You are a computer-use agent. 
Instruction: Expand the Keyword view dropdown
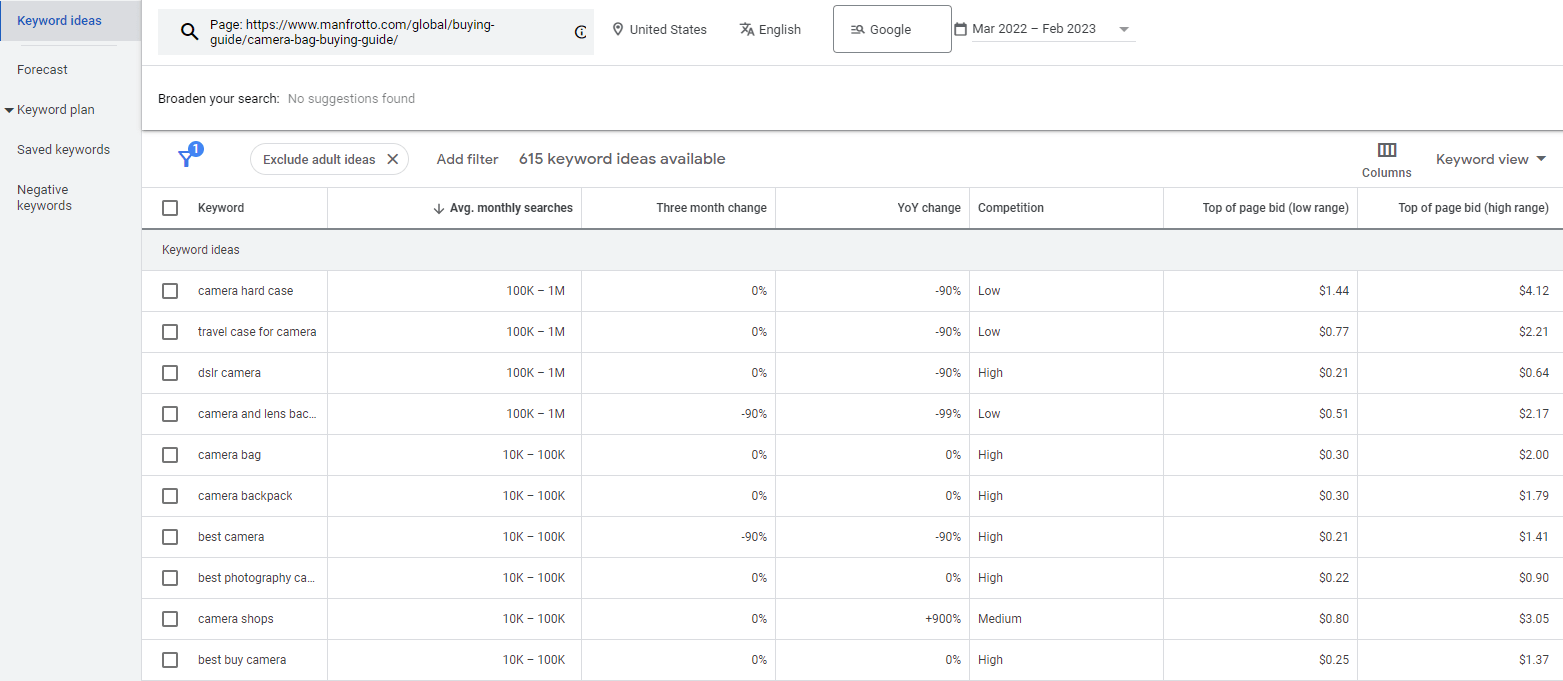1491,159
